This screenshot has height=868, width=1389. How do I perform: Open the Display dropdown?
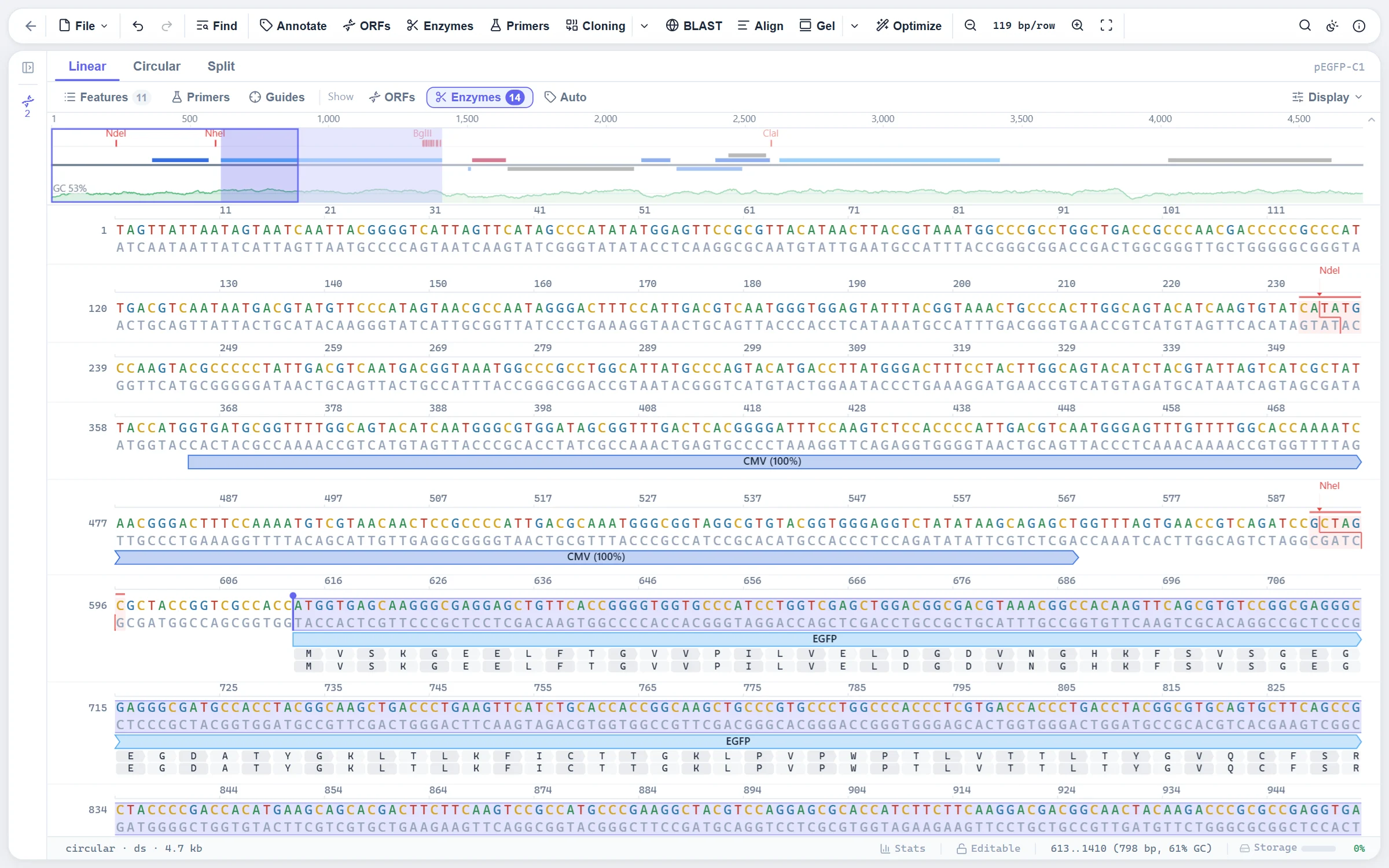pos(1328,97)
